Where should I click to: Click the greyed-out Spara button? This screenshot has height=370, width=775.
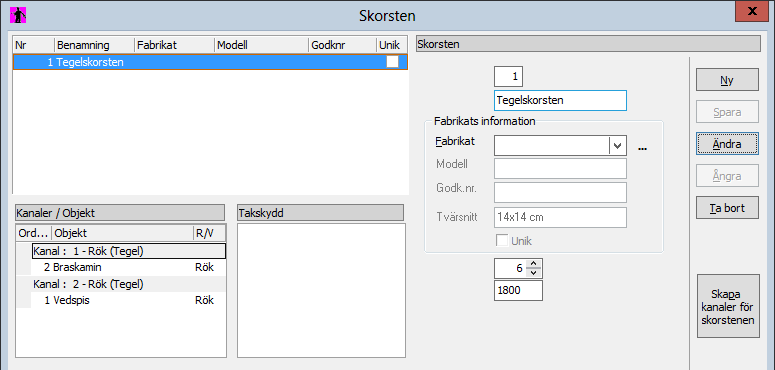pos(727,112)
